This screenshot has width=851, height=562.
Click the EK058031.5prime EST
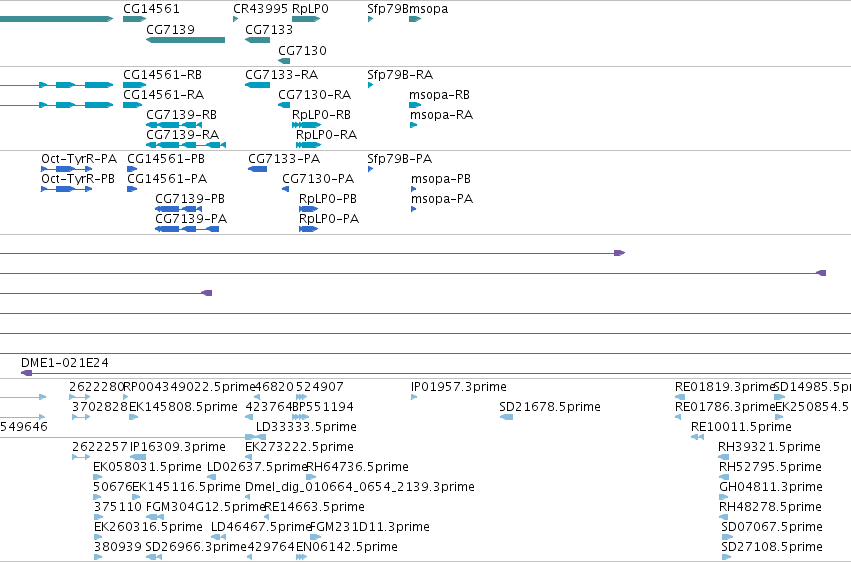(x=98, y=477)
